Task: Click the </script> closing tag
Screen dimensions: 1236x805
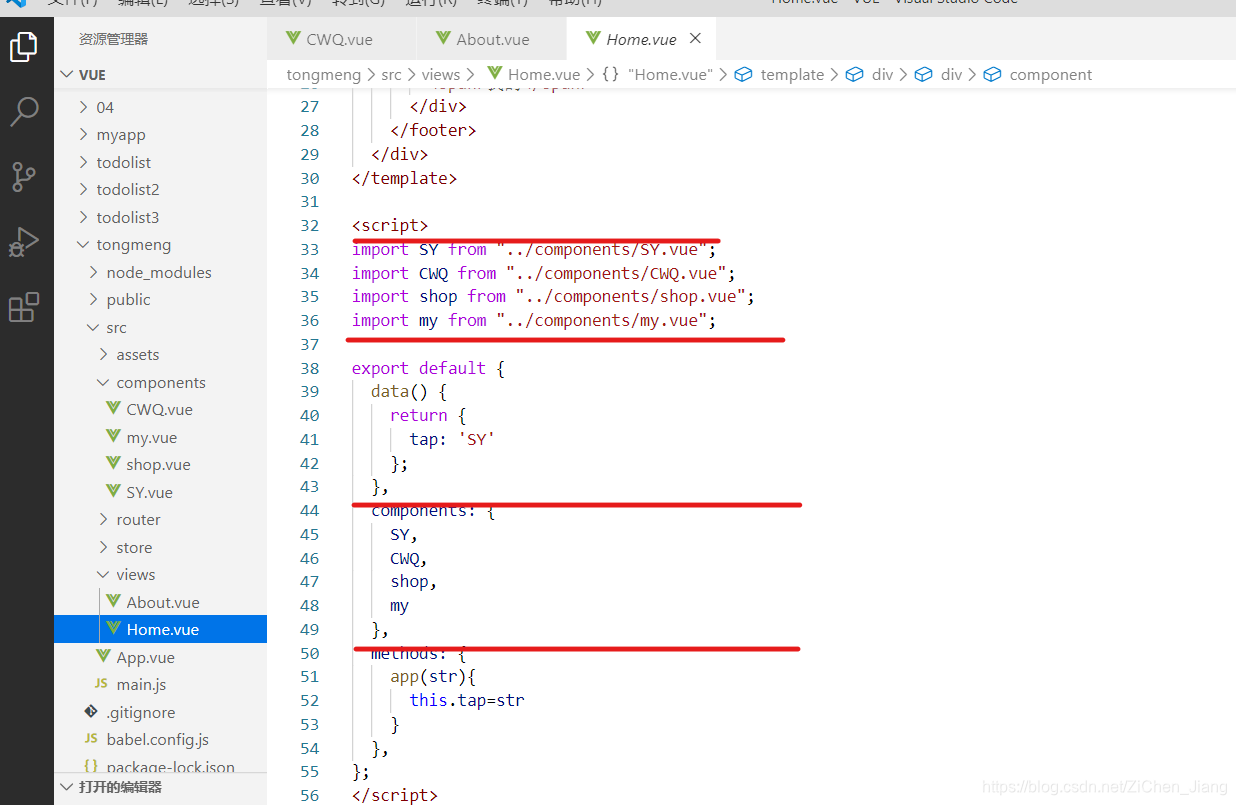Action: (395, 795)
